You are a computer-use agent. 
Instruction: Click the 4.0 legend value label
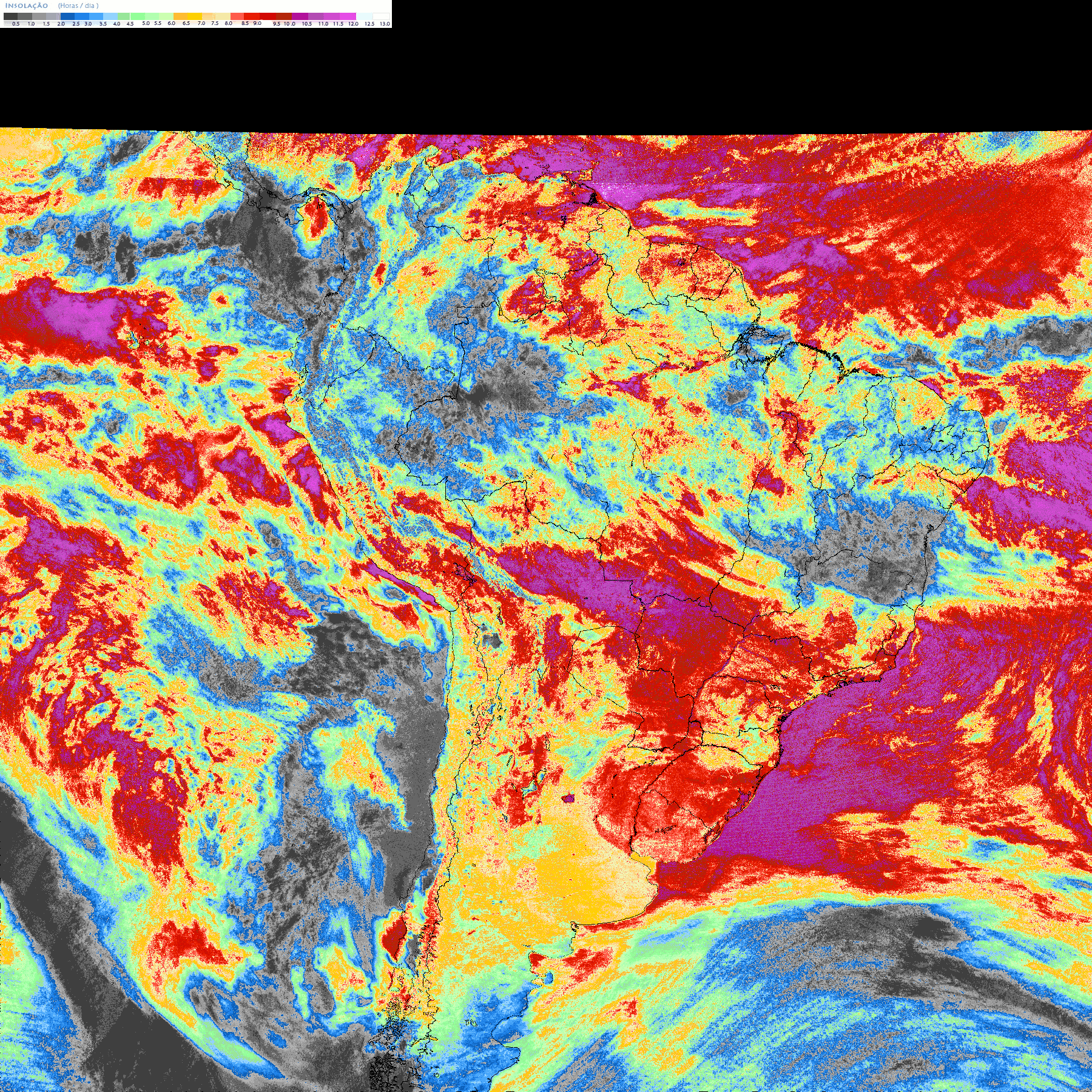pos(116,24)
